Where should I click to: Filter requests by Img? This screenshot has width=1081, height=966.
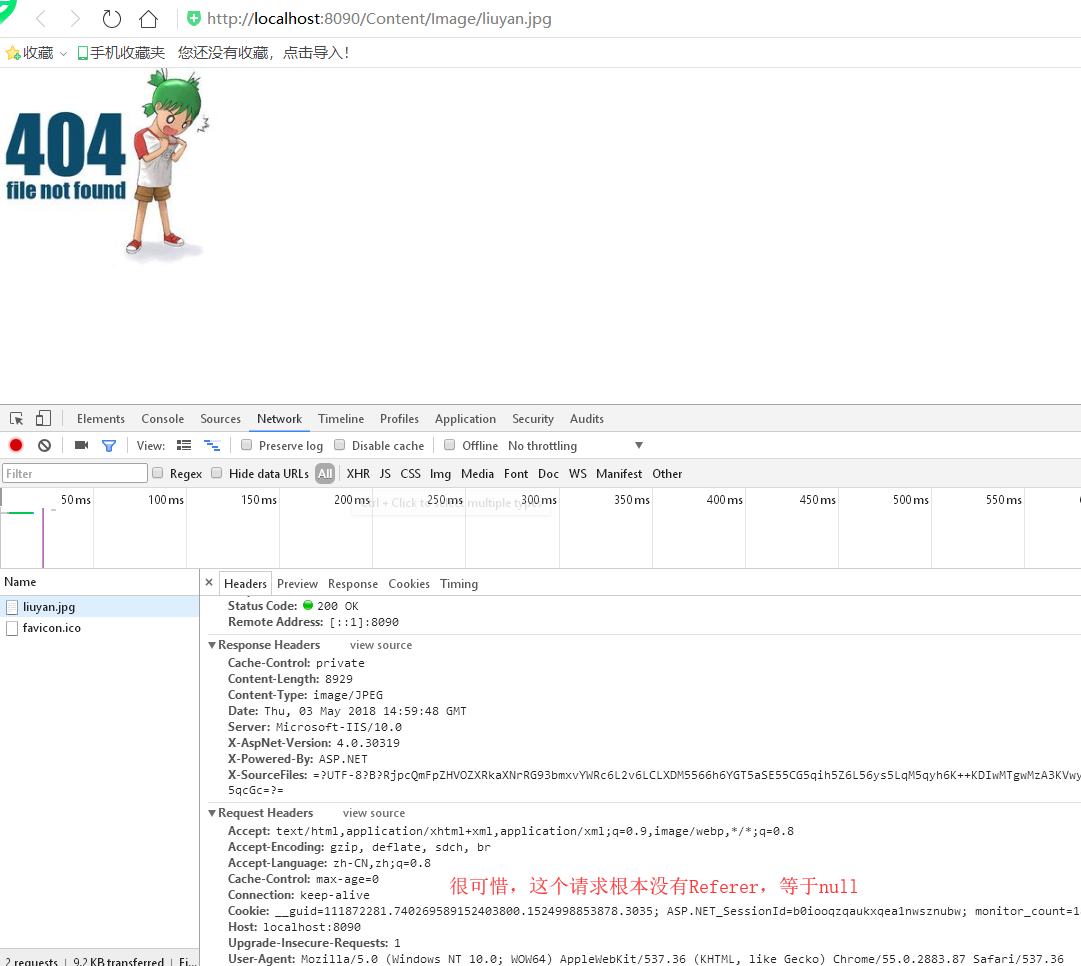point(441,474)
